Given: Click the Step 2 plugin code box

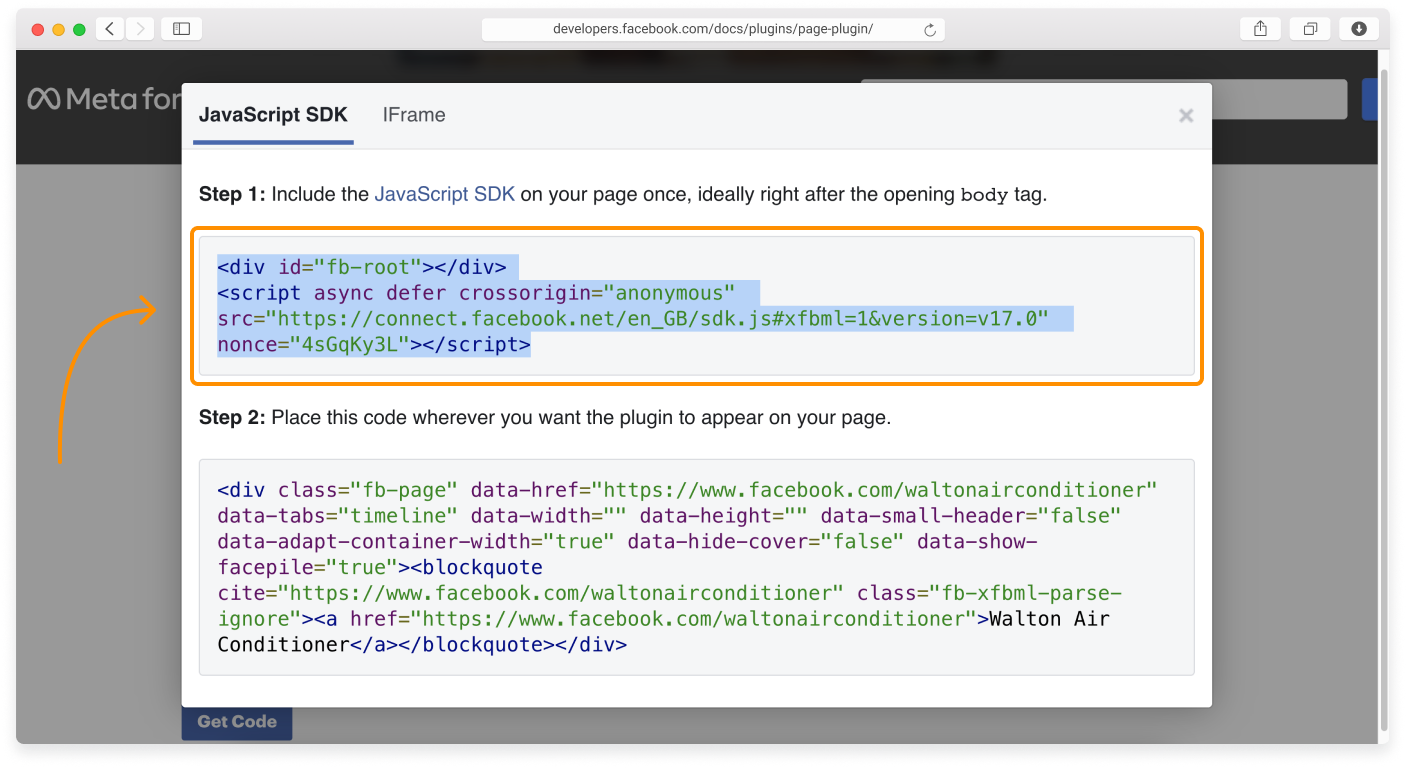Looking at the screenshot, I should (697, 567).
